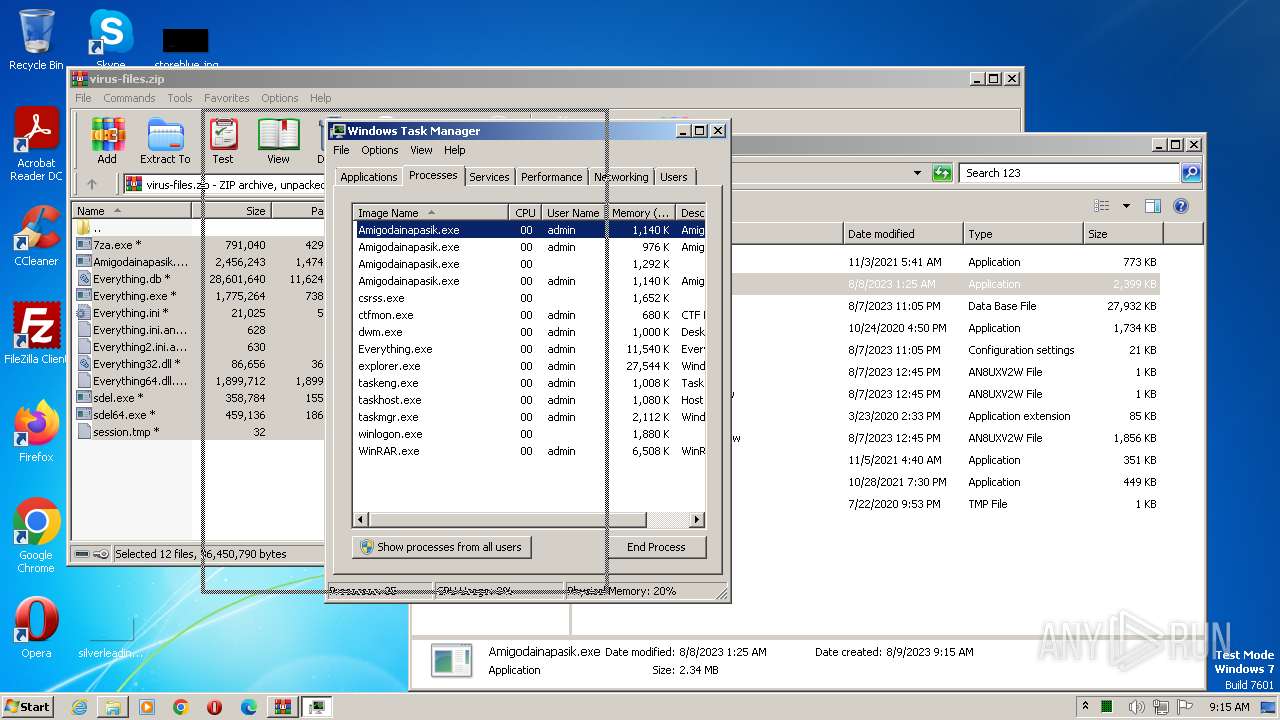Open Acrobat Reader DC desktop icon

[x=36, y=145]
